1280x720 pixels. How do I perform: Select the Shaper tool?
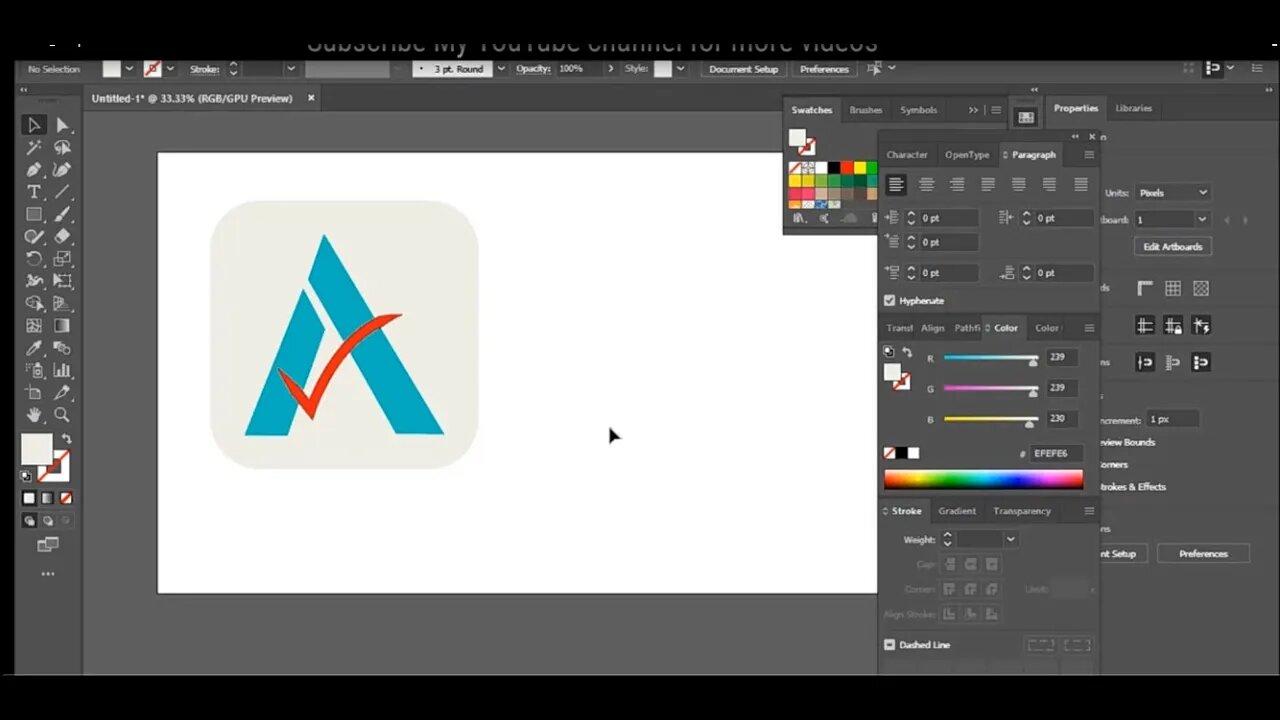[x=33, y=236]
